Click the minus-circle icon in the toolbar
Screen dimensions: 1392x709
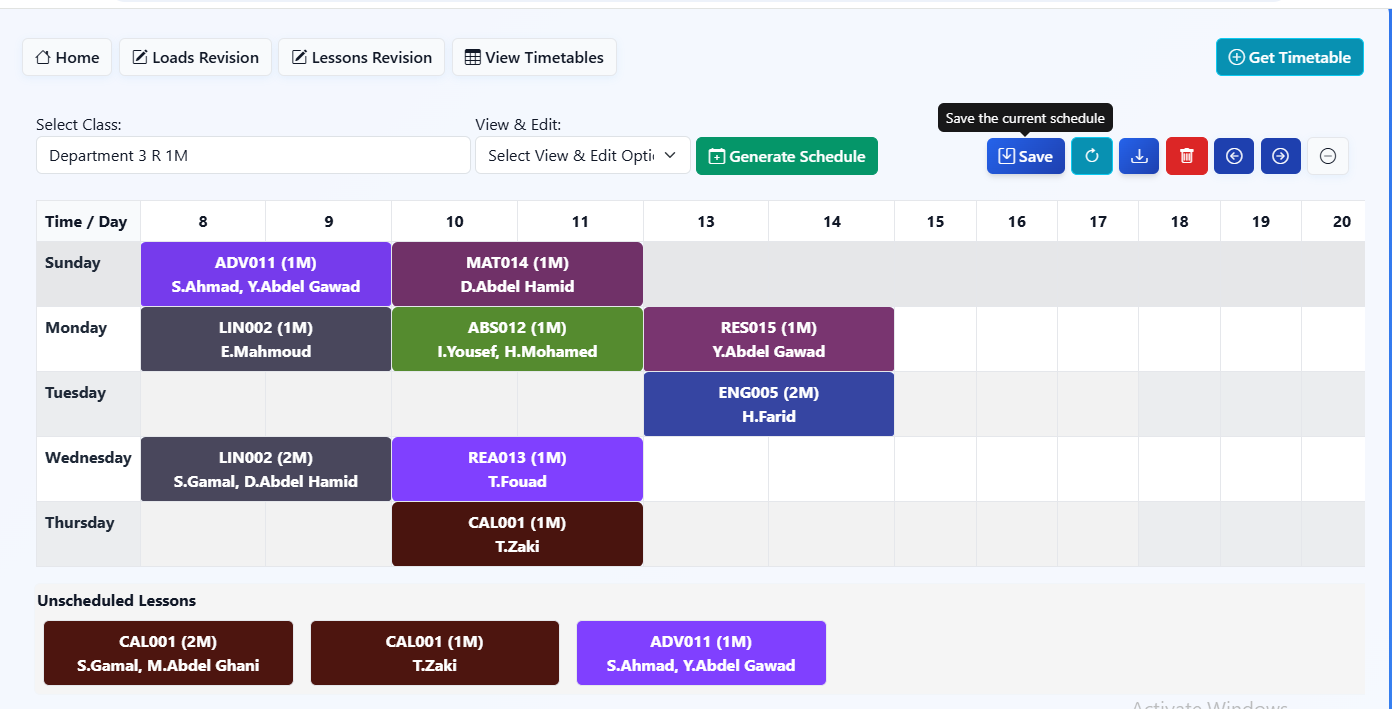click(x=1327, y=156)
